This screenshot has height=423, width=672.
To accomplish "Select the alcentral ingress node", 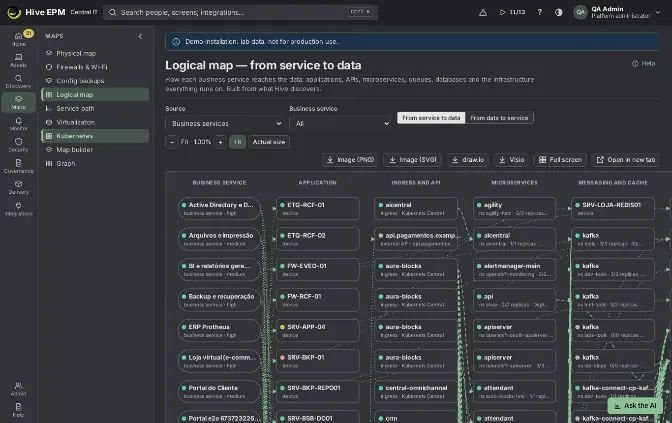I will click(x=416, y=208).
